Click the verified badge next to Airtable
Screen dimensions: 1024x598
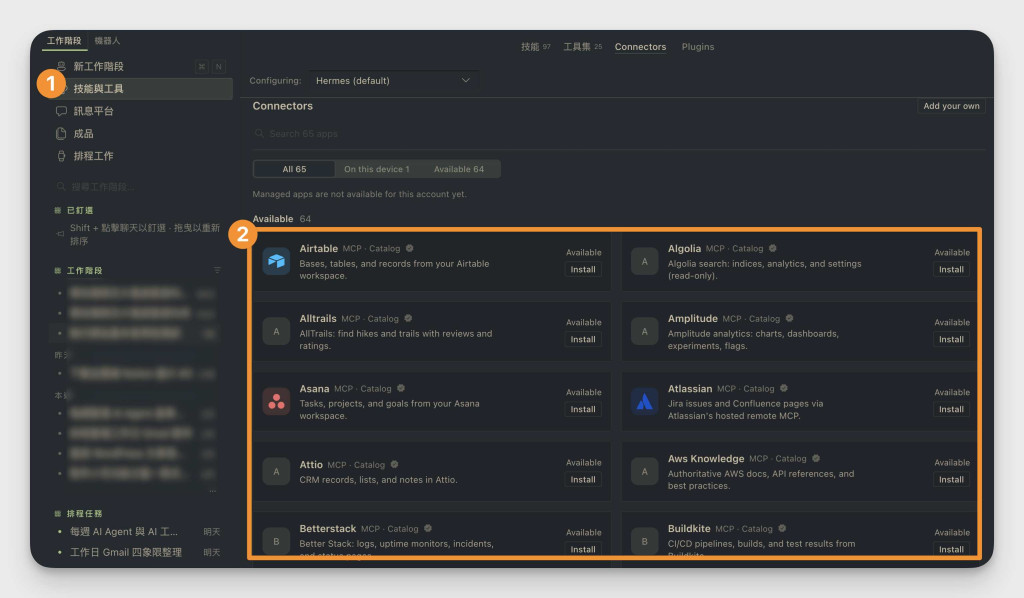[x=409, y=248]
